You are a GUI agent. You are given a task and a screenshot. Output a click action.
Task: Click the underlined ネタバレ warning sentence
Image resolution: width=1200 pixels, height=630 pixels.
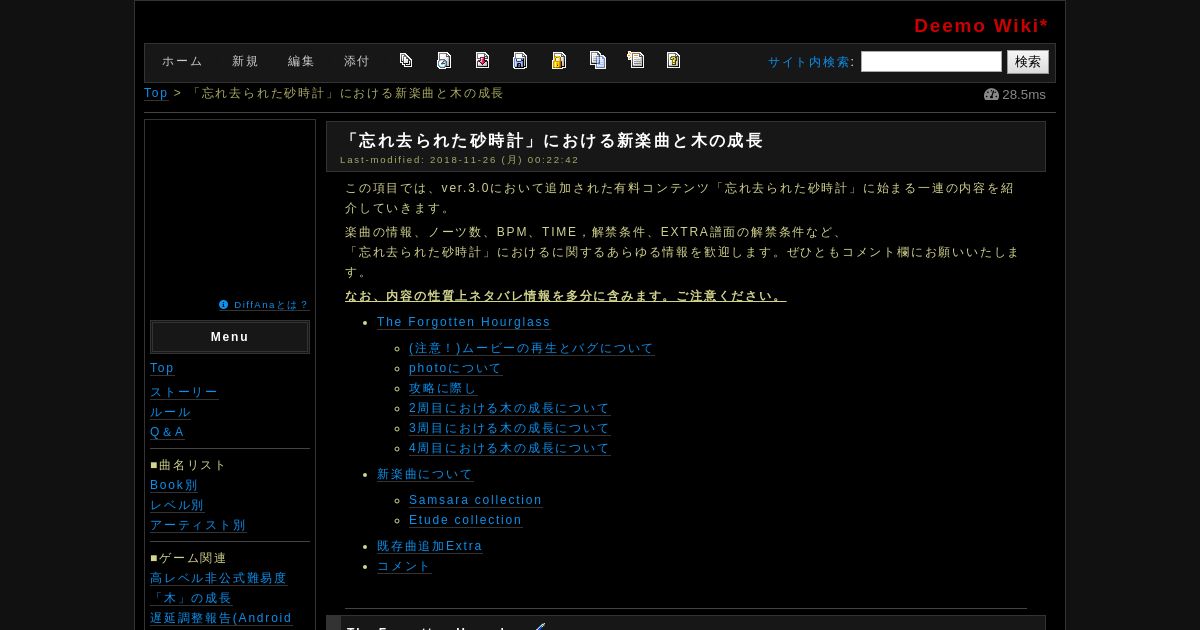[565, 296]
